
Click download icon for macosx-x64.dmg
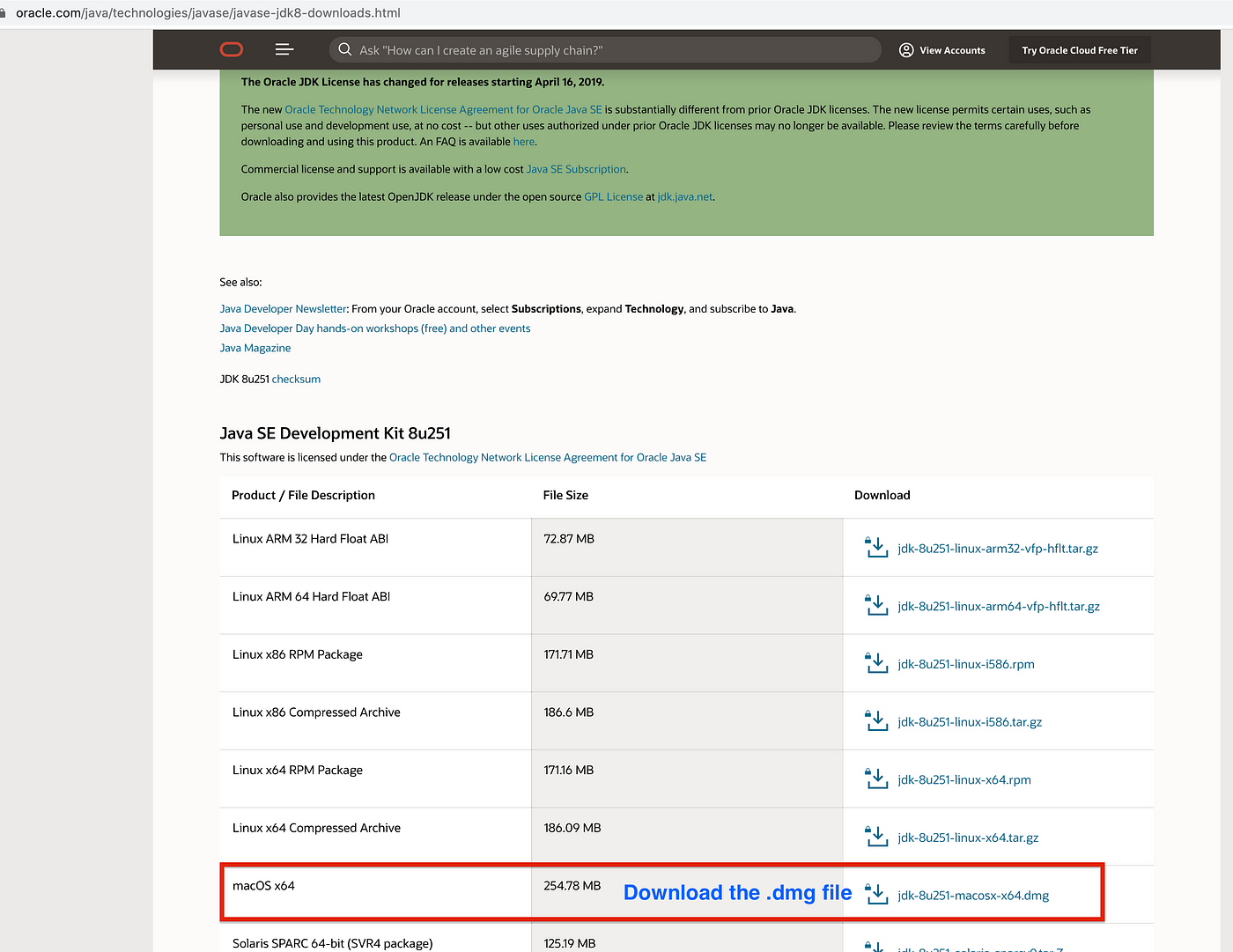tap(876, 895)
